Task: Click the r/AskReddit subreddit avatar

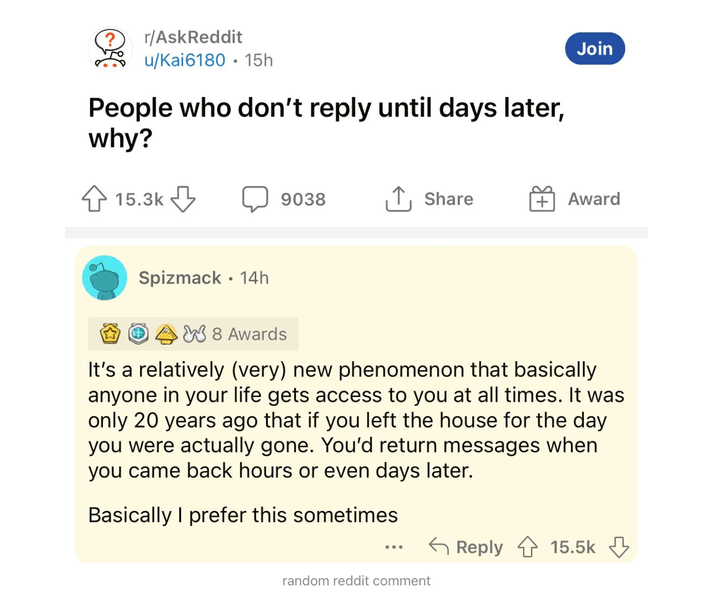Action: pos(109,49)
